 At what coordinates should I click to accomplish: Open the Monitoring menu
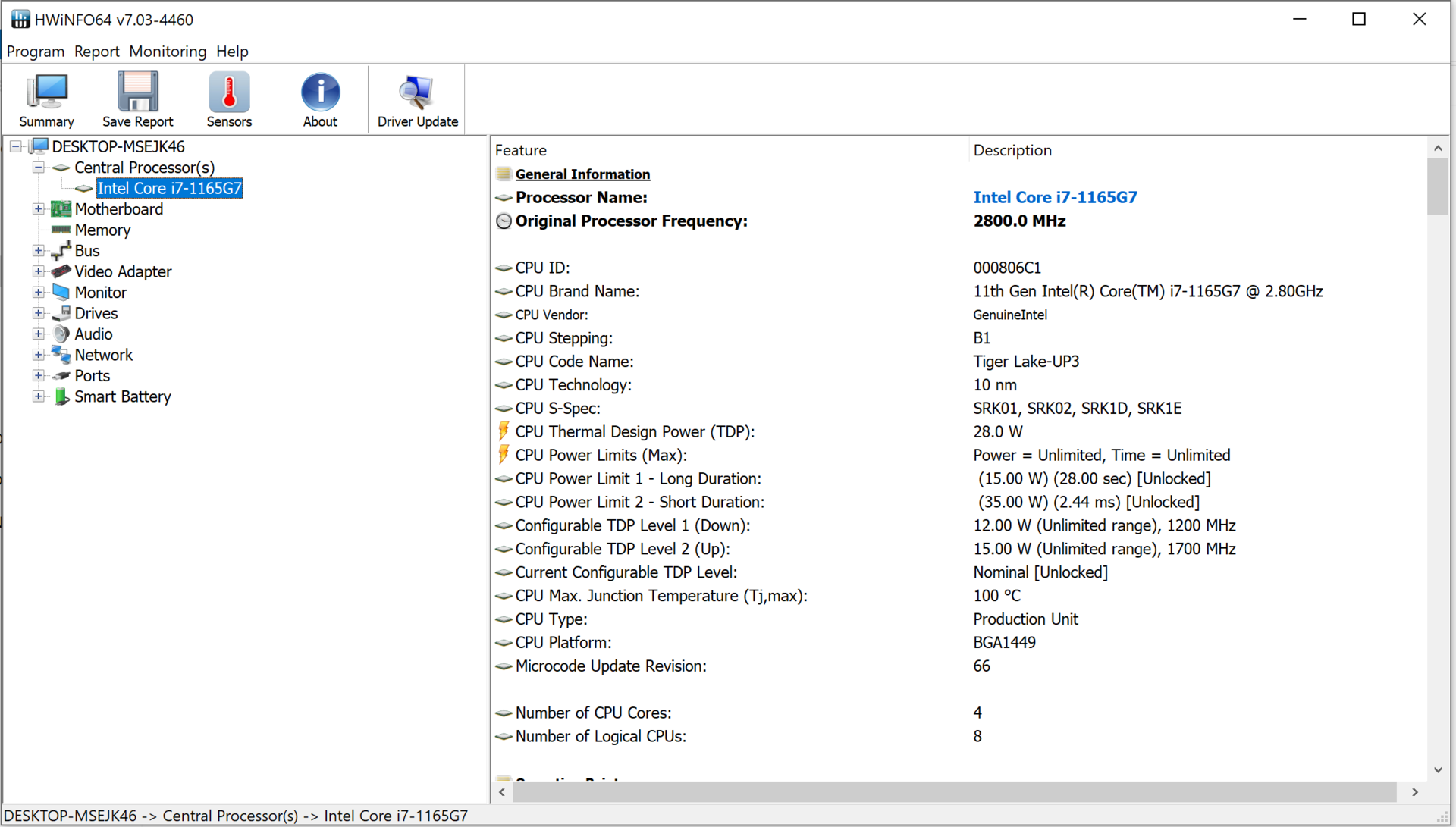(168, 52)
